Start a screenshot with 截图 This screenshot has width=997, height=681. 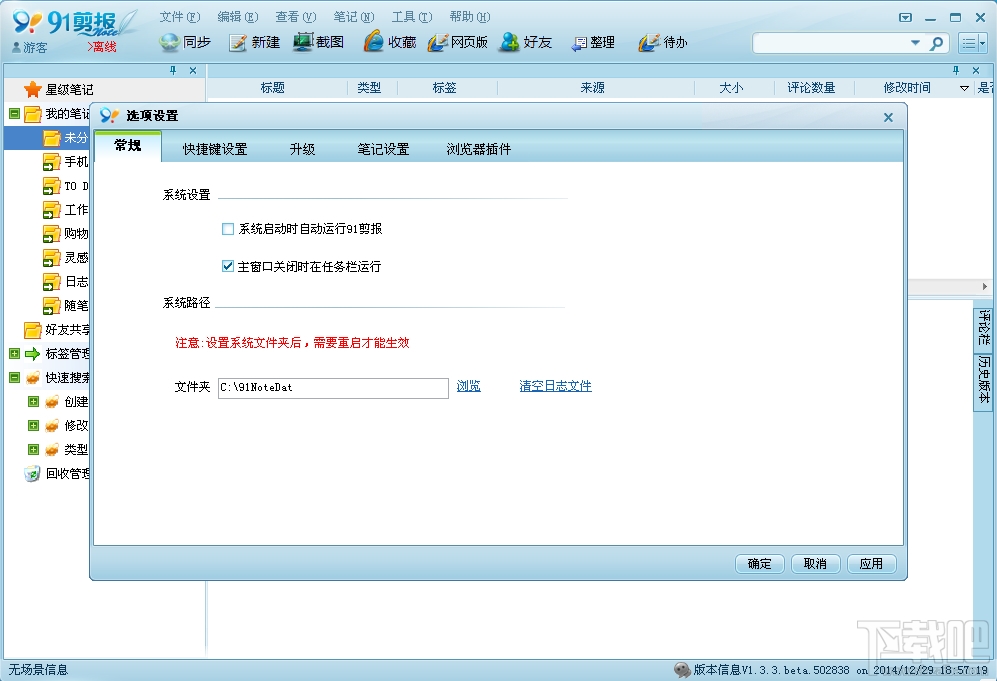pos(319,42)
